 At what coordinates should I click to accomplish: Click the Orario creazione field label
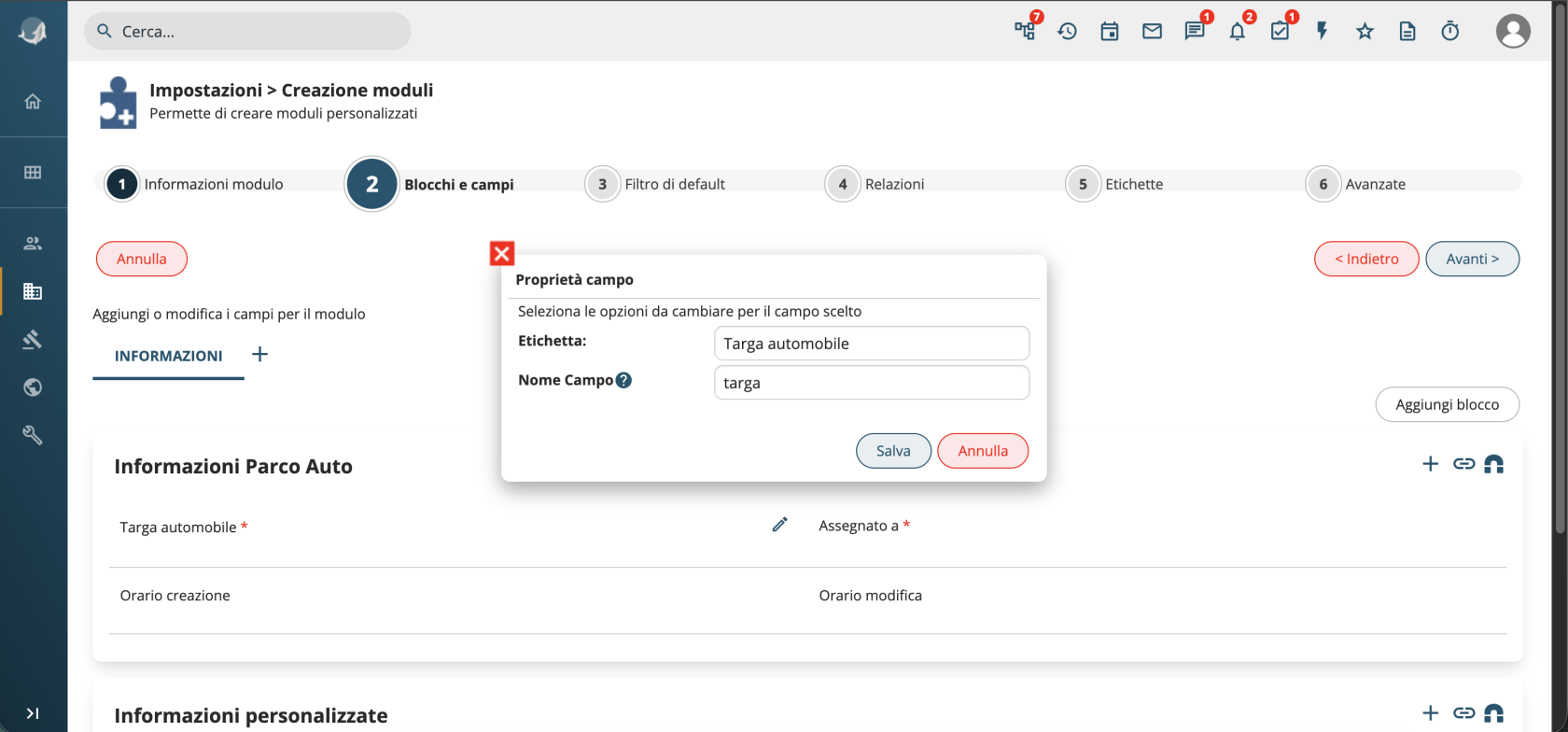(175, 596)
